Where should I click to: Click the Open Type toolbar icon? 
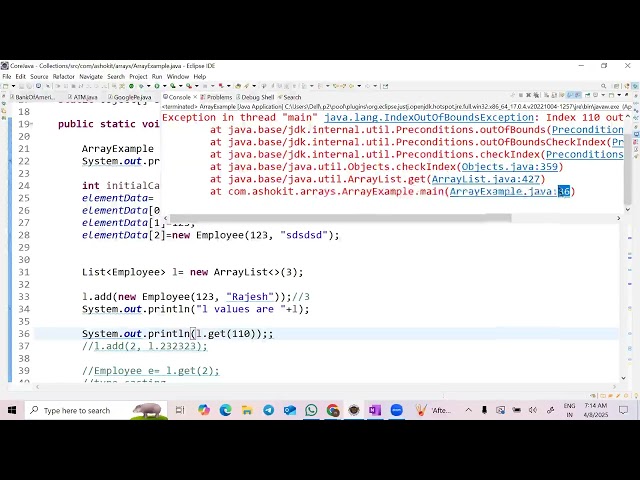tap(238, 86)
